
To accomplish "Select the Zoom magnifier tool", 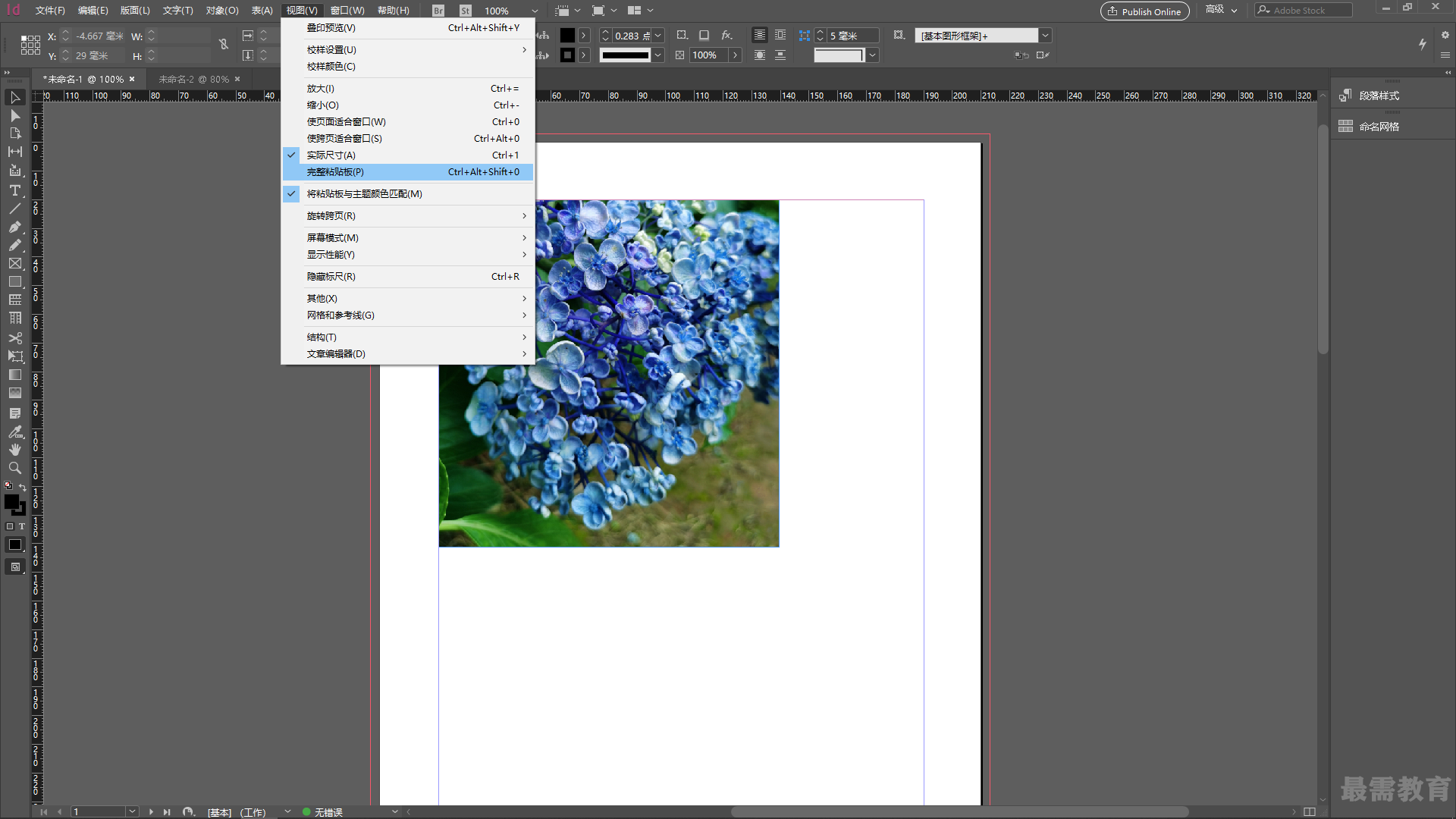I will point(14,468).
